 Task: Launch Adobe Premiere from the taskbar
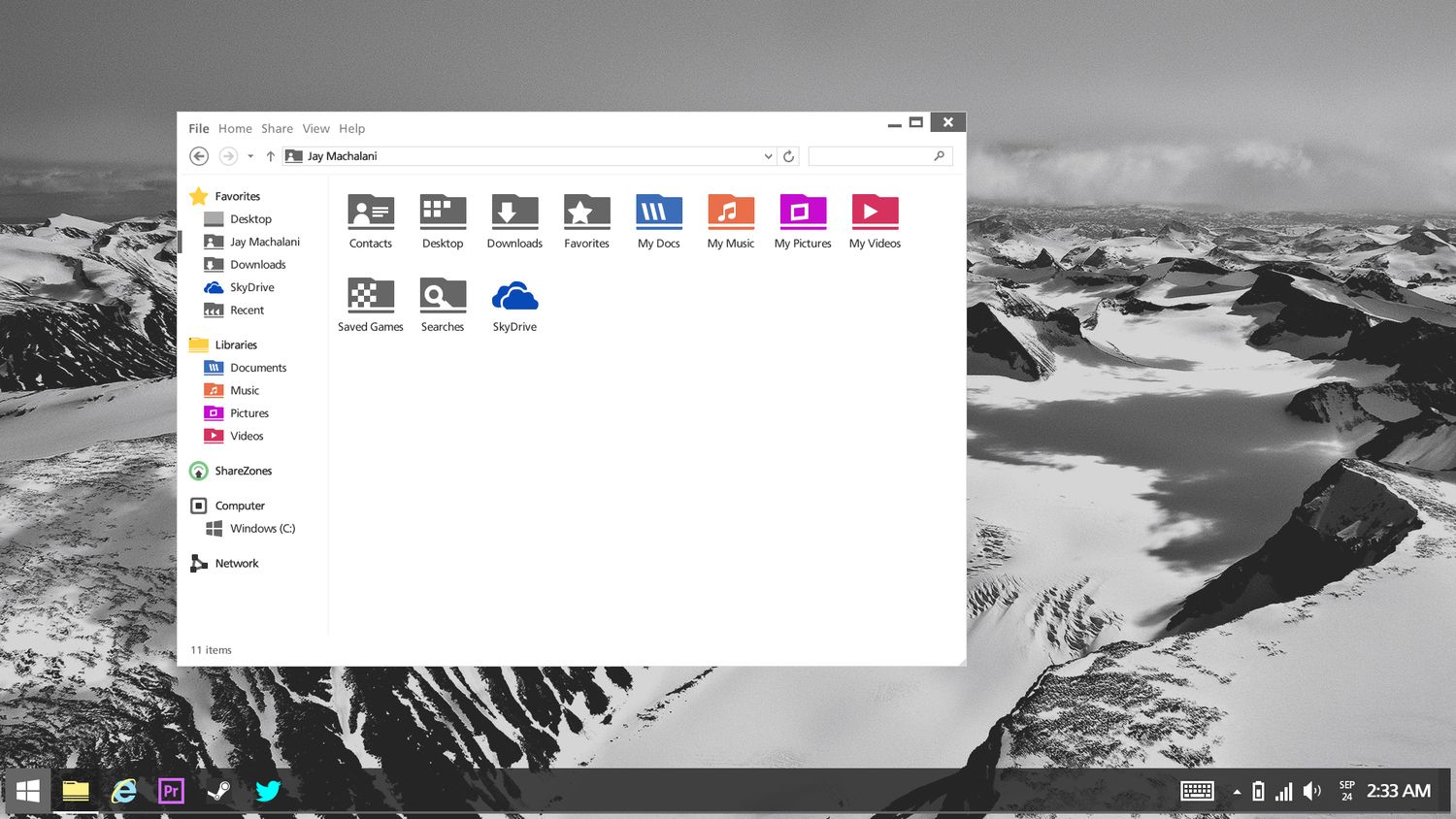171,791
